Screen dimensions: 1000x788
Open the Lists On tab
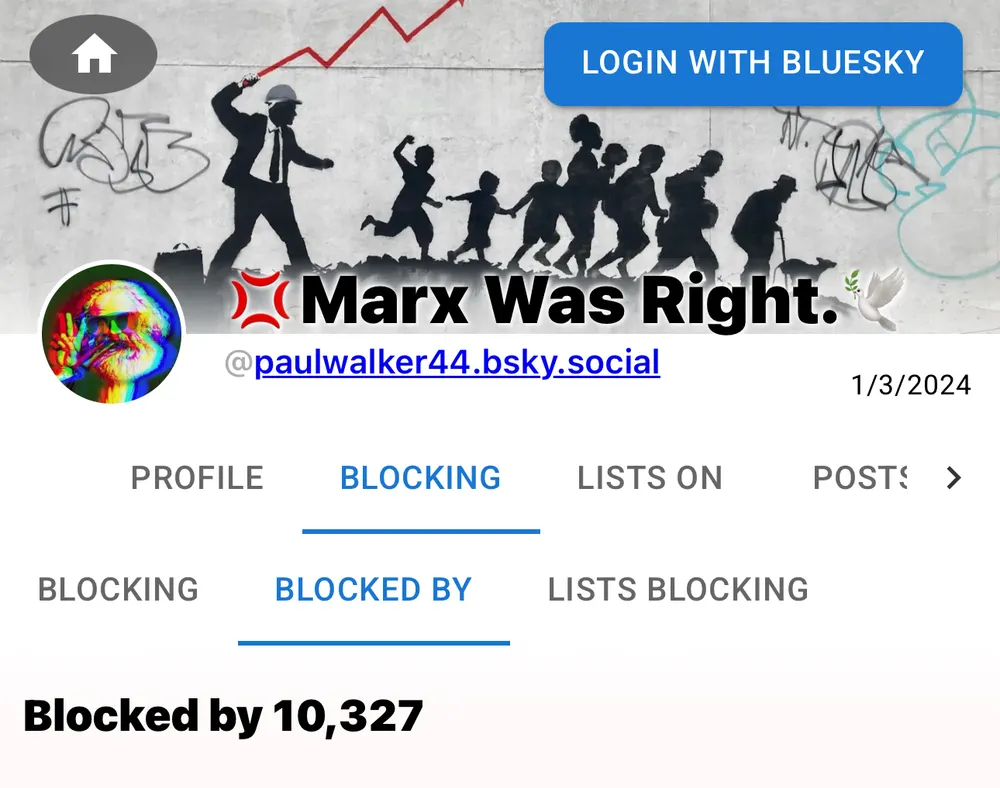pos(650,478)
